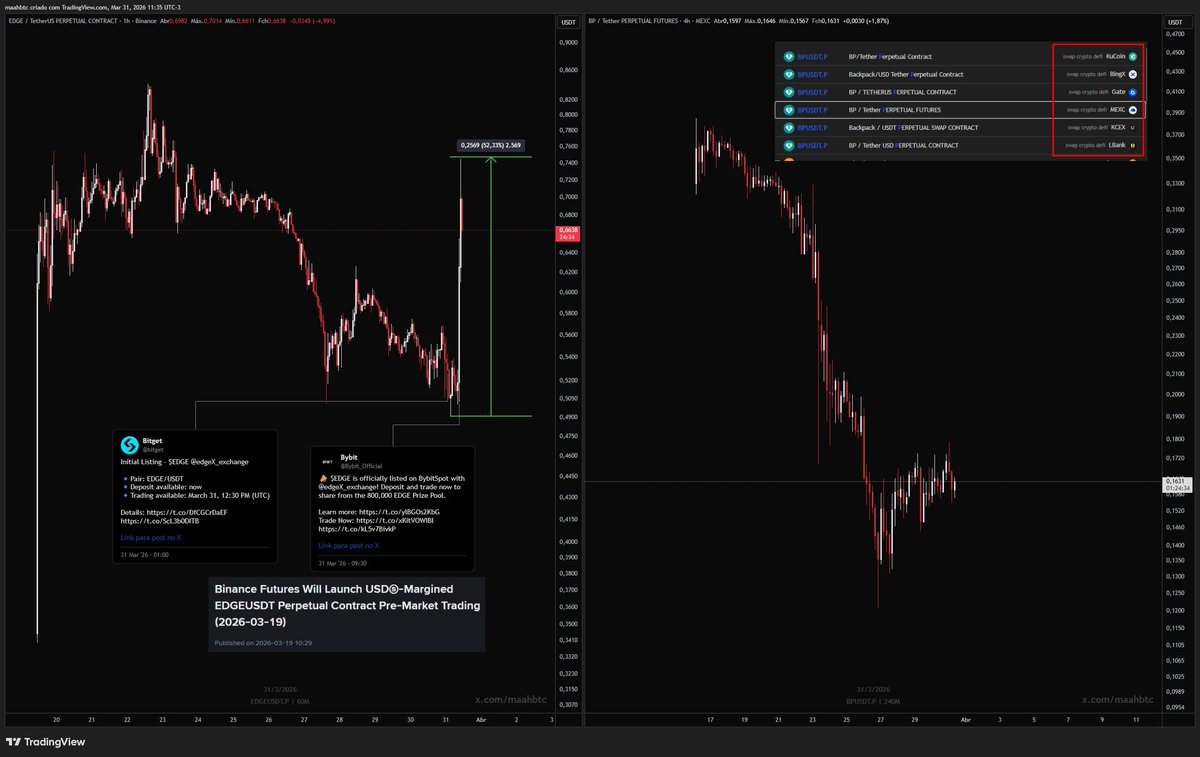Click the BP coin icon in the KuCoin row
Viewport: 1200px width, 757px height.
click(x=788, y=57)
